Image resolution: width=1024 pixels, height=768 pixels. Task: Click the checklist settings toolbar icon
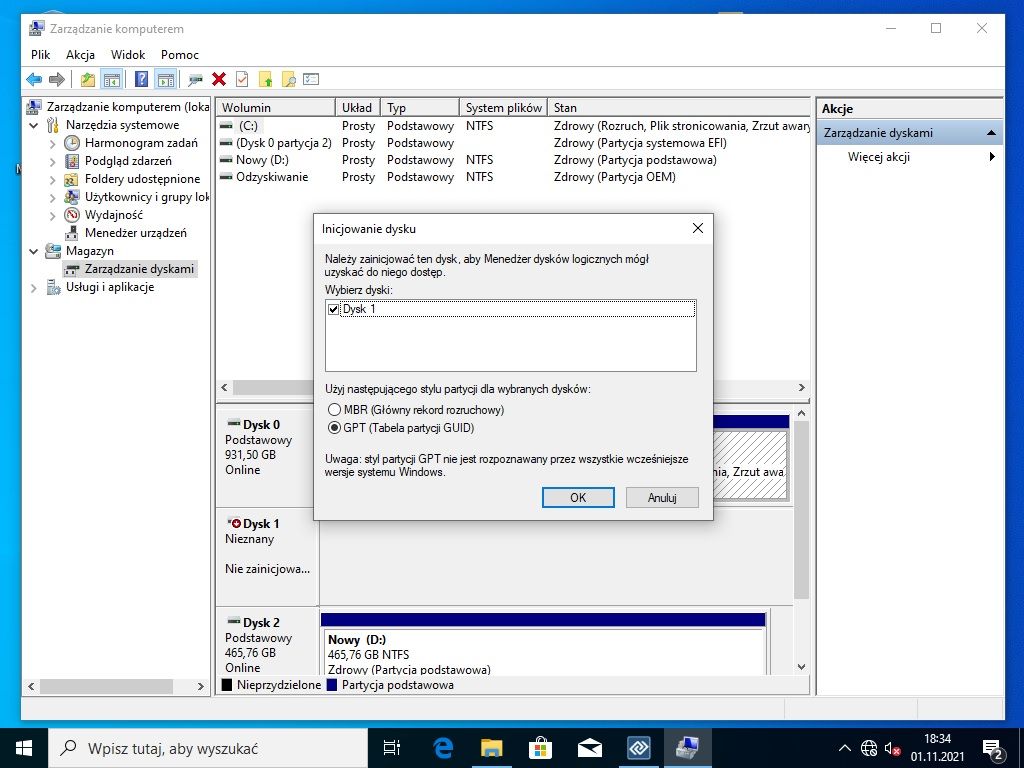pyautogui.click(x=311, y=80)
